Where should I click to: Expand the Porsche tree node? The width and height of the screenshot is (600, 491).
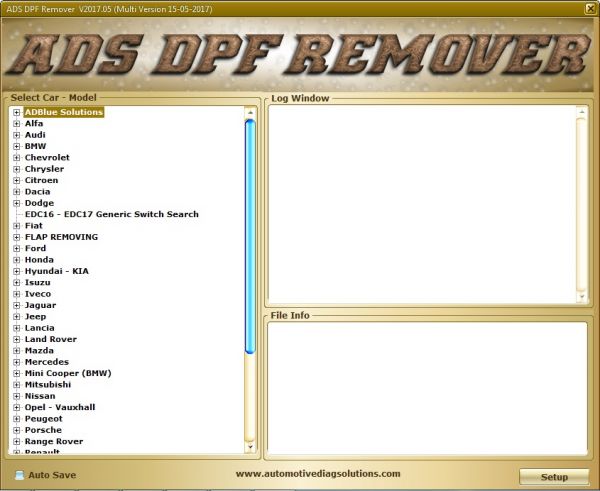click(17, 430)
